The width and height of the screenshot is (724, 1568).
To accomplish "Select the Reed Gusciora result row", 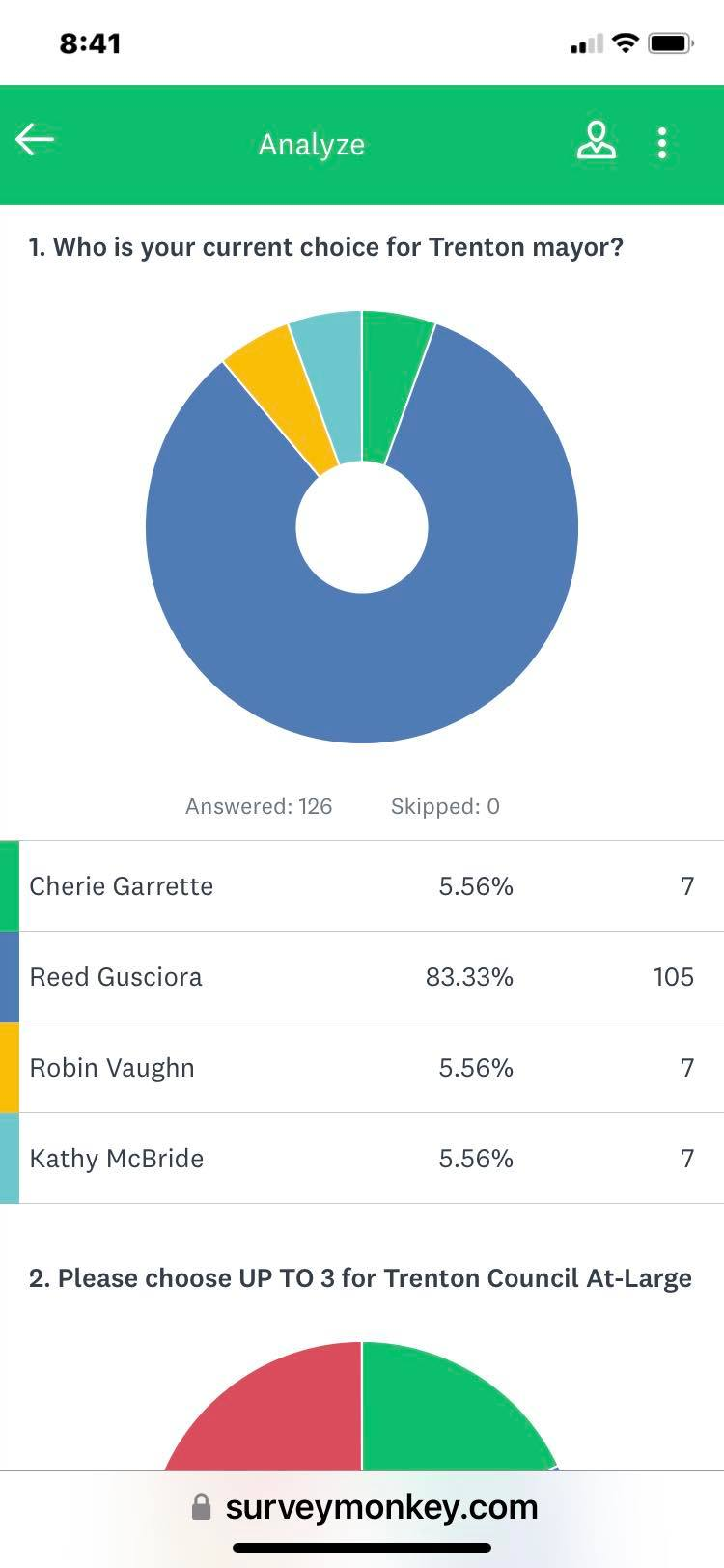I will point(362,977).
